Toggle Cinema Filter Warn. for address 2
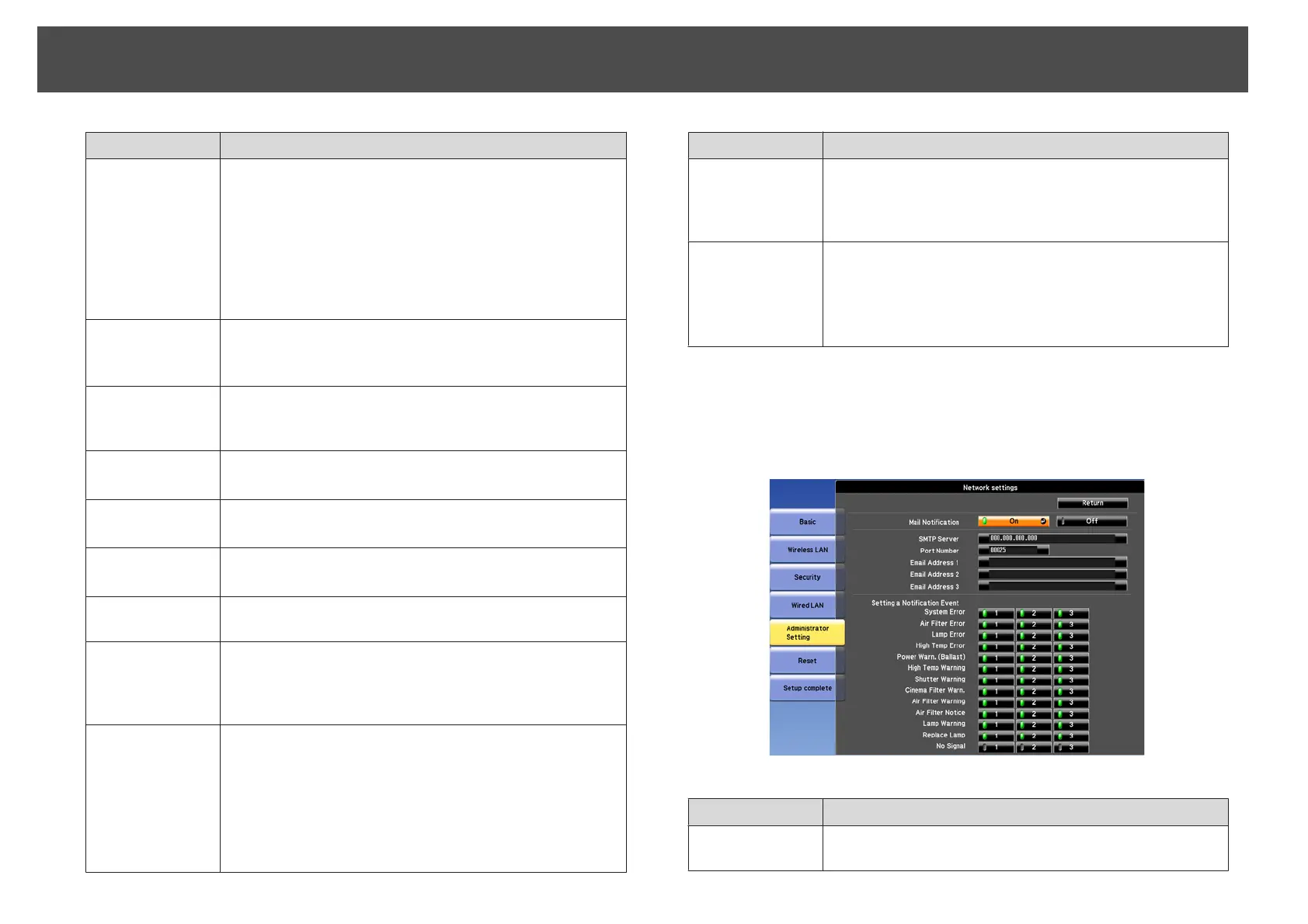The image size is (1308, 924). point(1034,691)
